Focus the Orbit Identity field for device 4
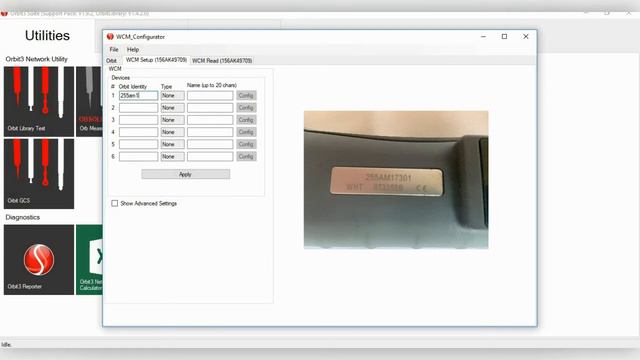The height and width of the screenshot is (360, 640). [x=138, y=132]
